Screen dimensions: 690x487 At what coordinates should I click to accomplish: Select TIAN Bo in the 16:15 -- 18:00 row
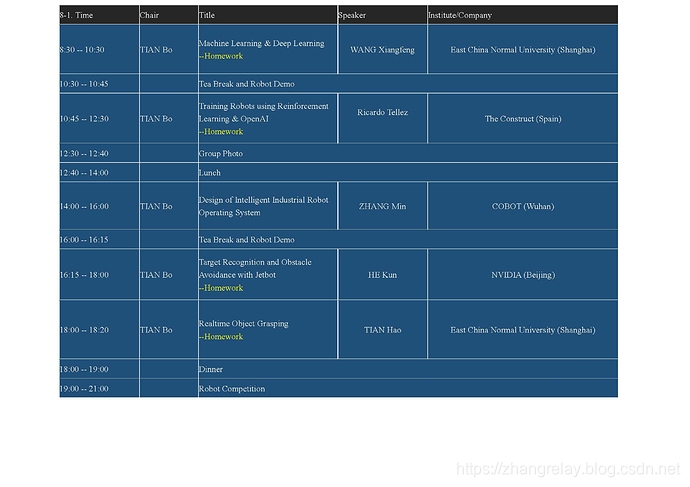[x=156, y=275]
